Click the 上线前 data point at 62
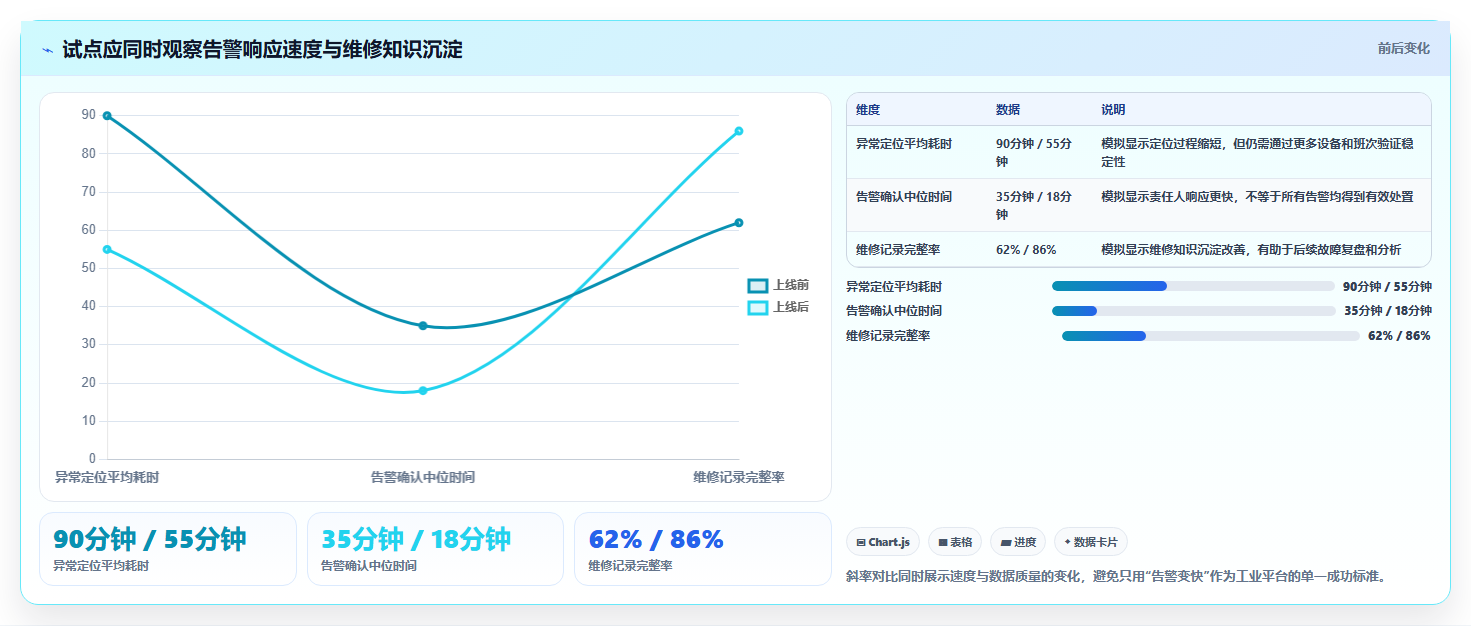 click(739, 223)
